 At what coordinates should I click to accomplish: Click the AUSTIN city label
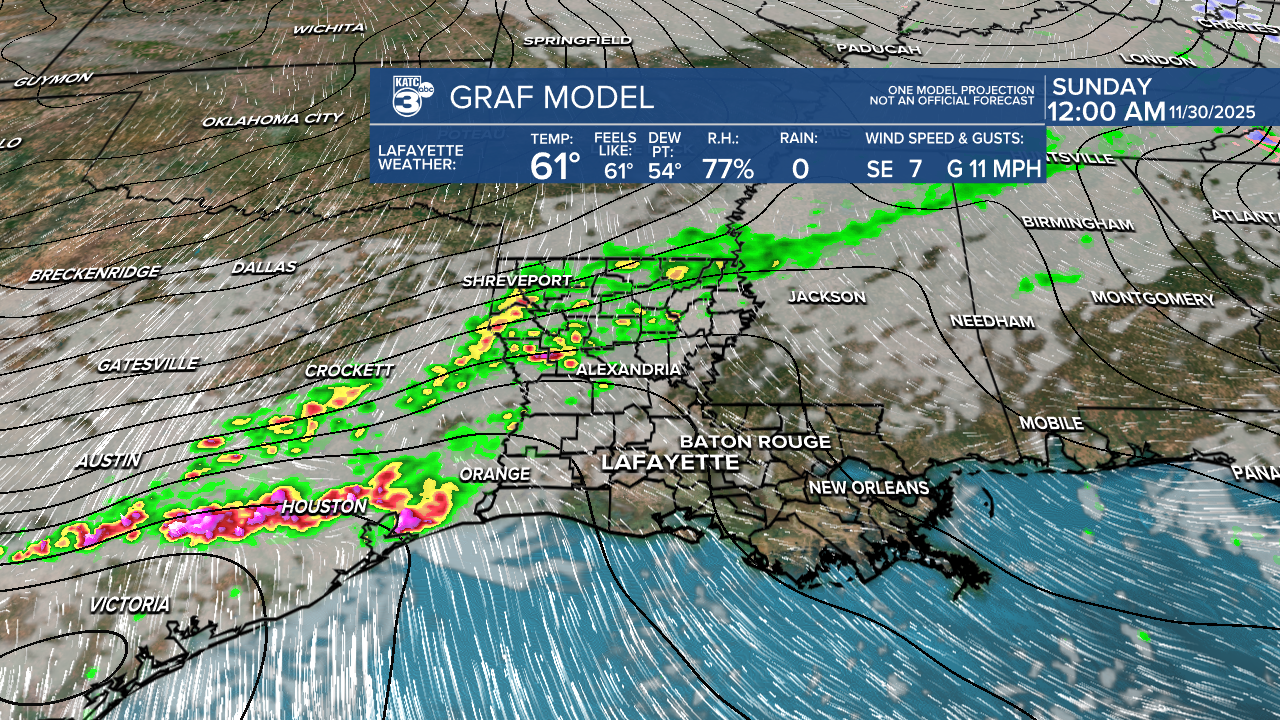pos(107,460)
